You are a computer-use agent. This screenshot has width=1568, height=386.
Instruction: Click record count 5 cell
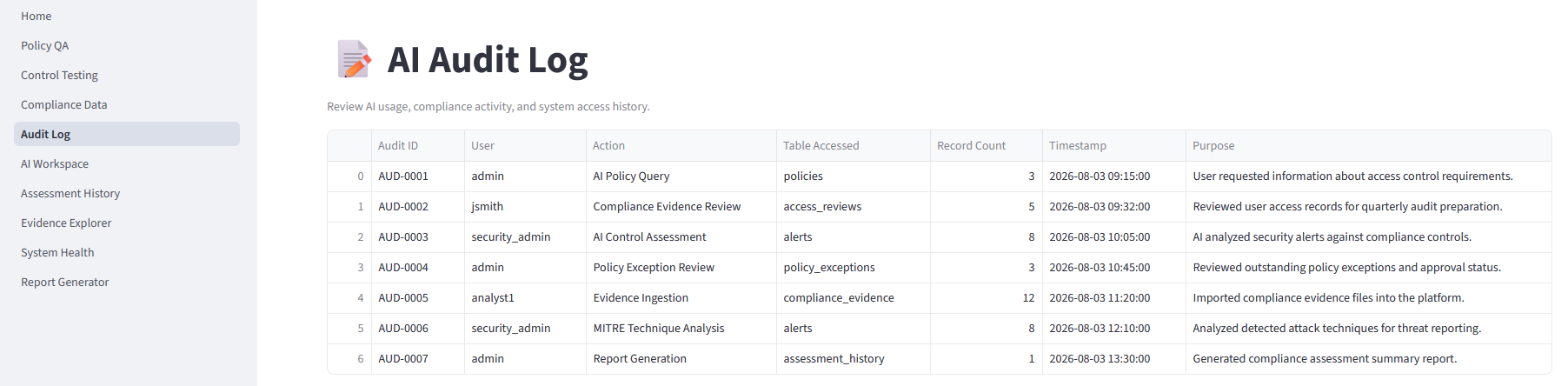(x=987, y=207)
